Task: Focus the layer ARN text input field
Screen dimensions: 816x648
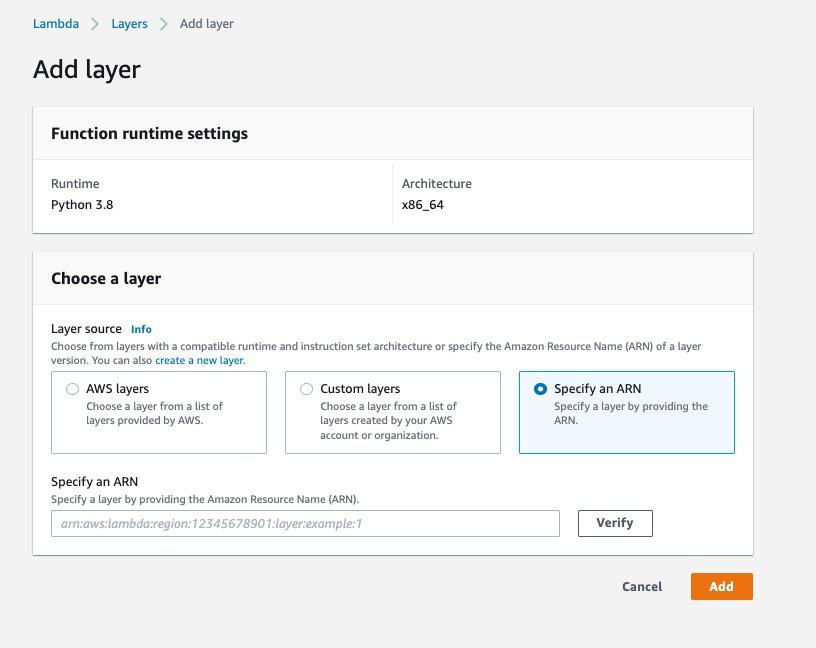Action: tap(305, 523)
